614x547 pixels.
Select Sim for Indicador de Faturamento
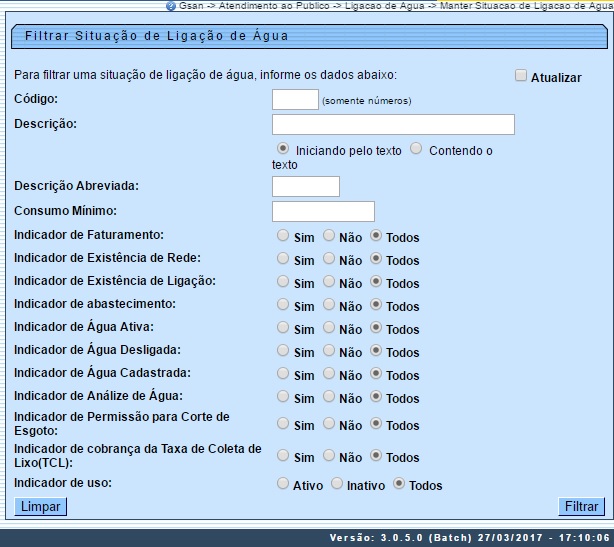283,236
